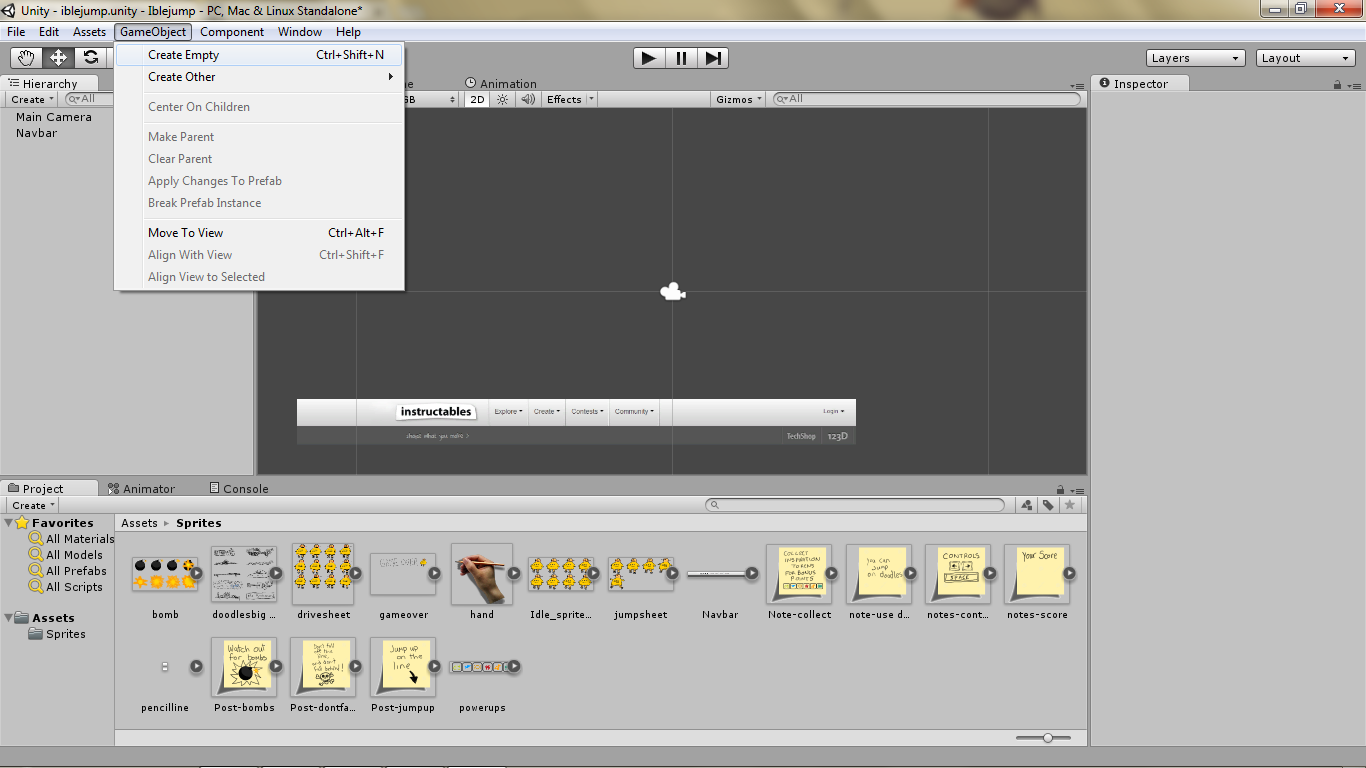
Task: Open the File menu
Action: (x=16, y=32)
